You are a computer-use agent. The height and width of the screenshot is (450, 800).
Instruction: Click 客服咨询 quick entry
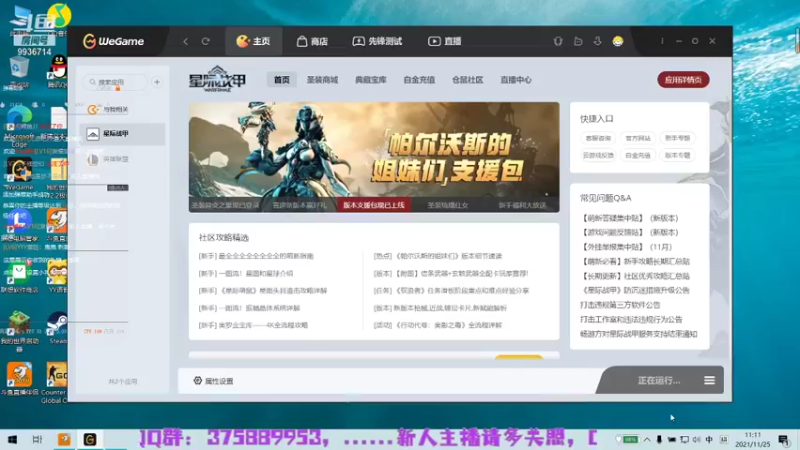coord(598,138)
